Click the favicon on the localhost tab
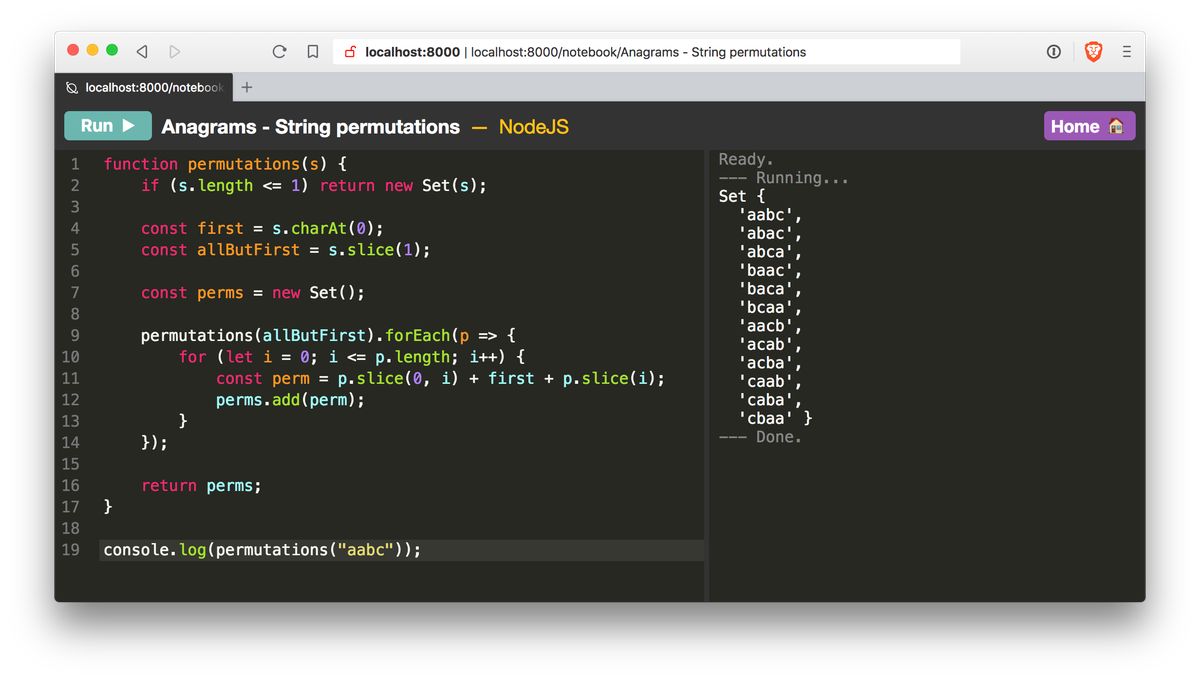 71,87
